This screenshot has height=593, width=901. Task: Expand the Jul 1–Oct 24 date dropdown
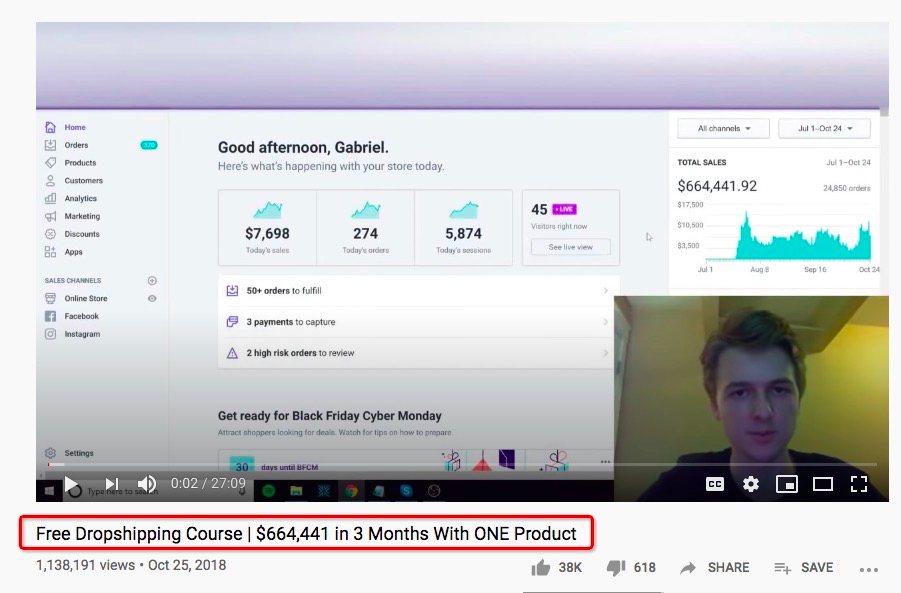[x=825, y=129]
